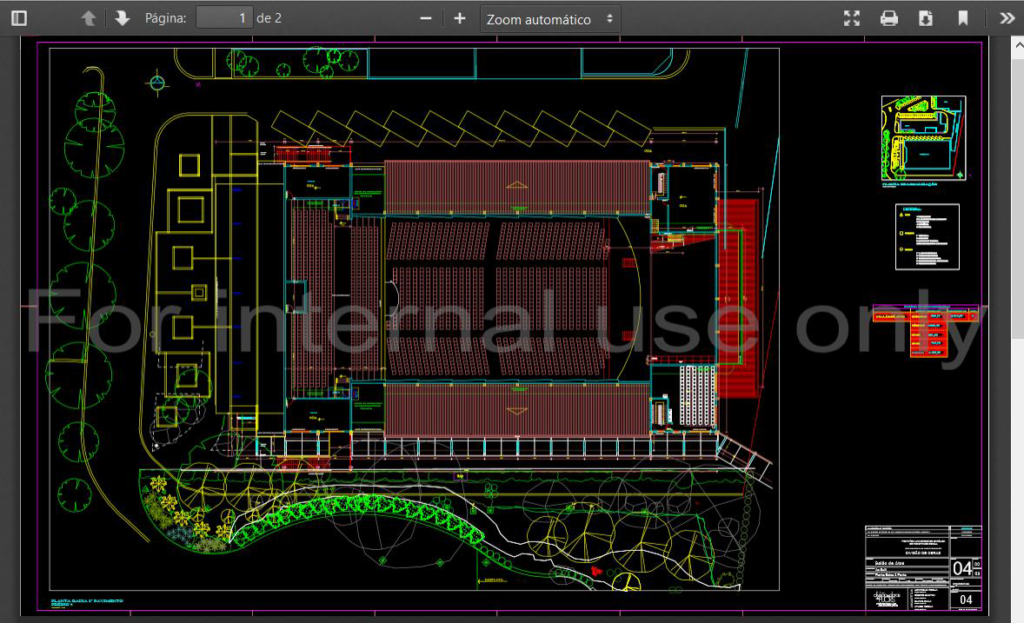Toggle the sidebar panel
This screenshot has width=1024, height=623.
(19, 18)
